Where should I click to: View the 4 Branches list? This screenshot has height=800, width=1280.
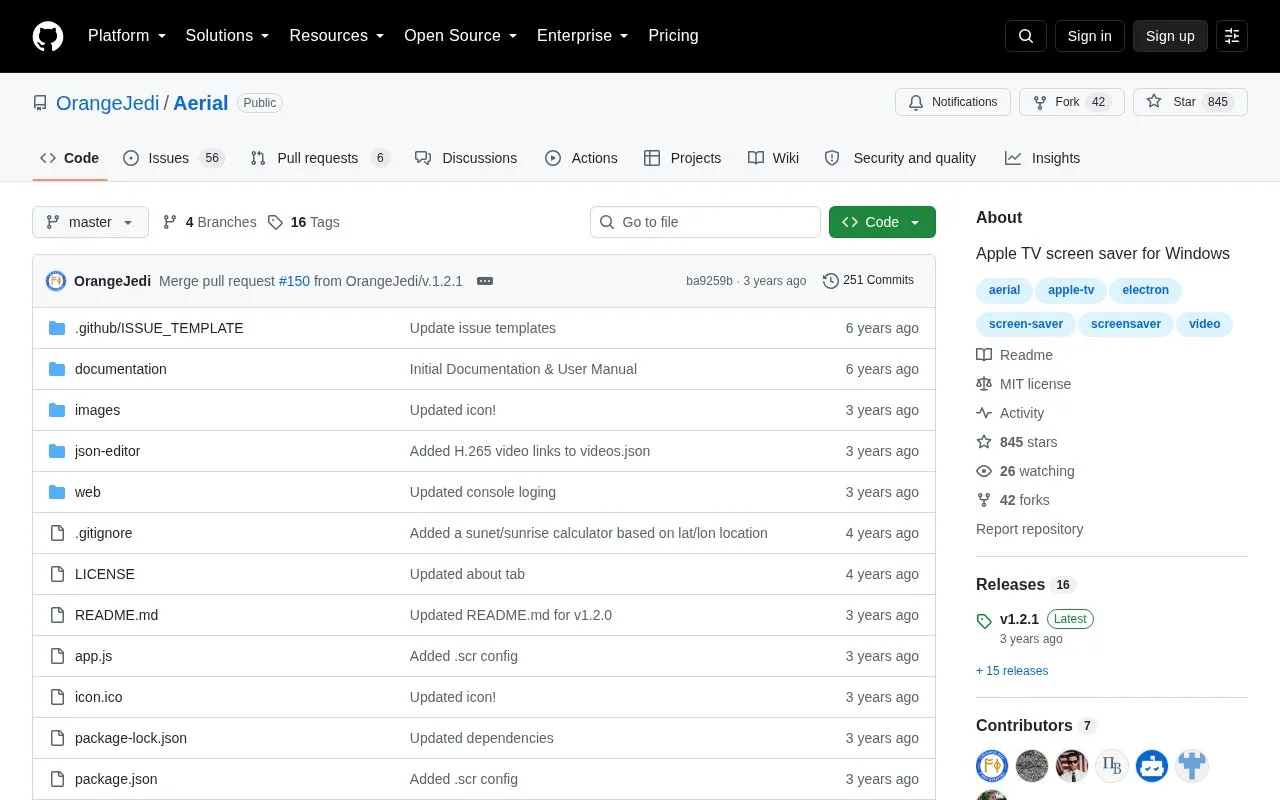[x=209, y=222]
